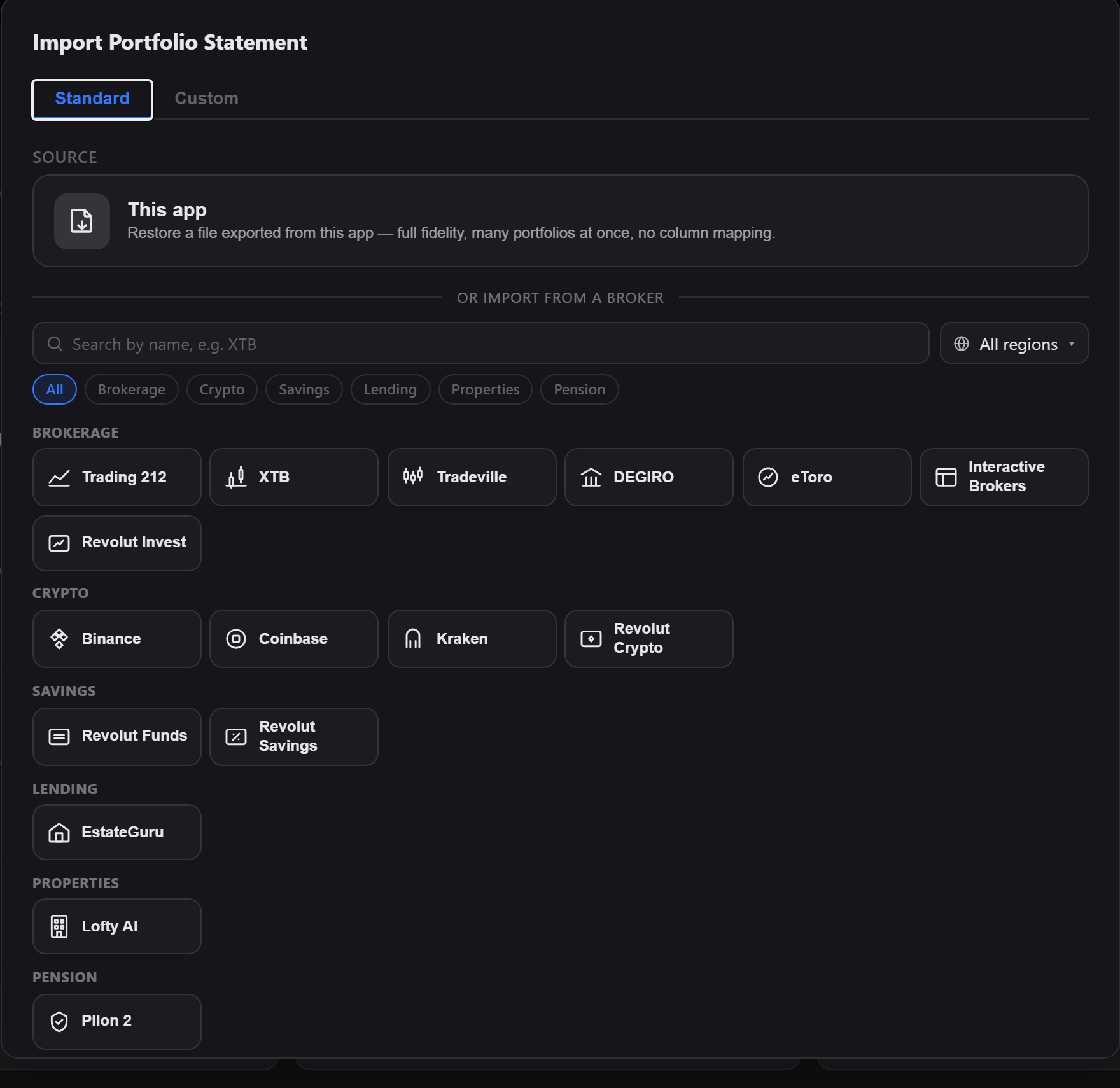
Task: Switch to the Custom tab
Action: pyautogui.click(x=207, y=99)
